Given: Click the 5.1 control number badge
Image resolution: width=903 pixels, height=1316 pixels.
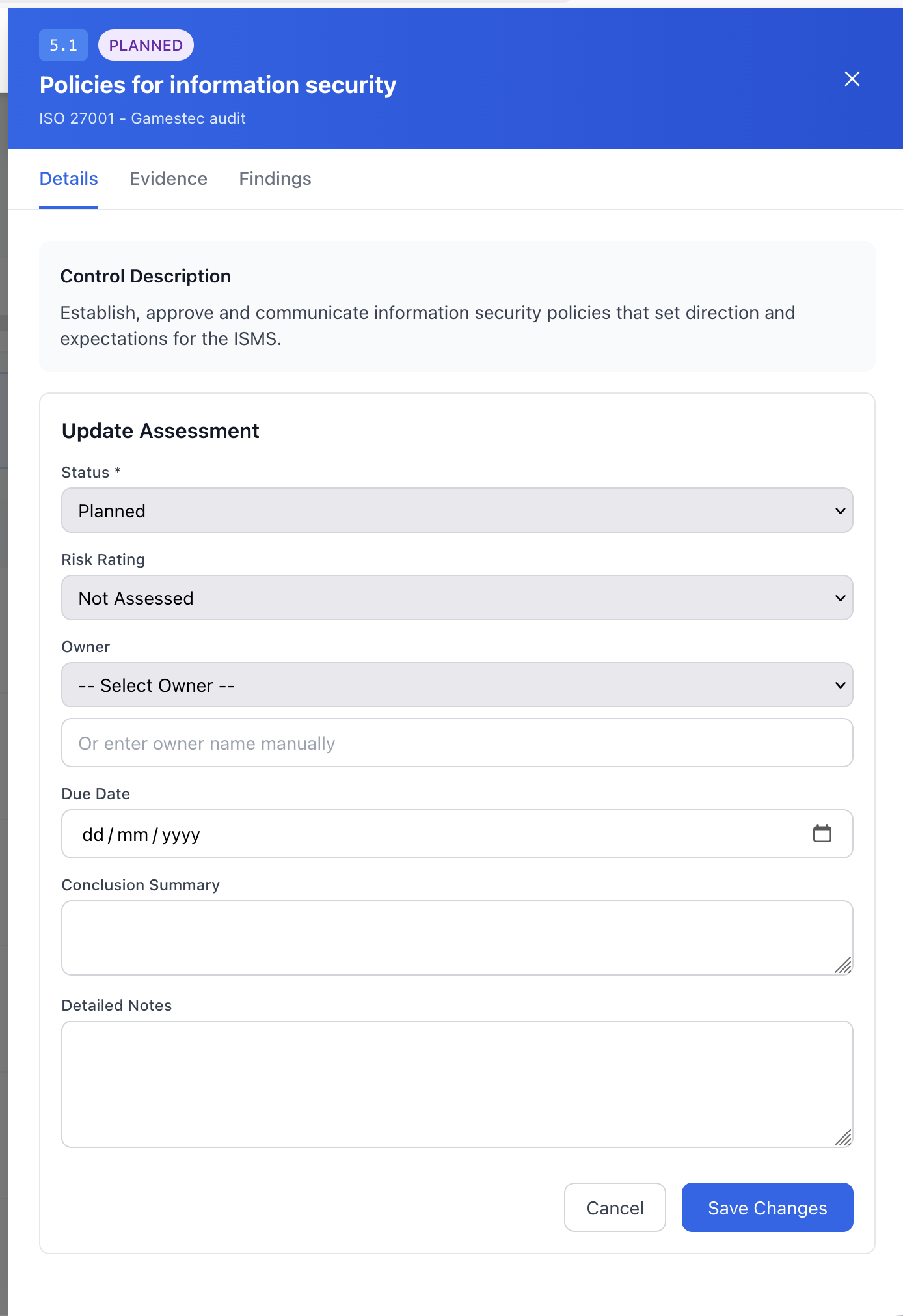Looking at the screenshot, I should pyautogui.click(x=63, y=45).
